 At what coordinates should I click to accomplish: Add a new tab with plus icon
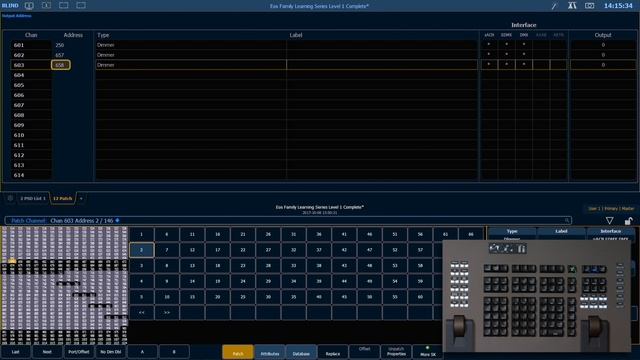pyautogui.click(x=81, y=198)
